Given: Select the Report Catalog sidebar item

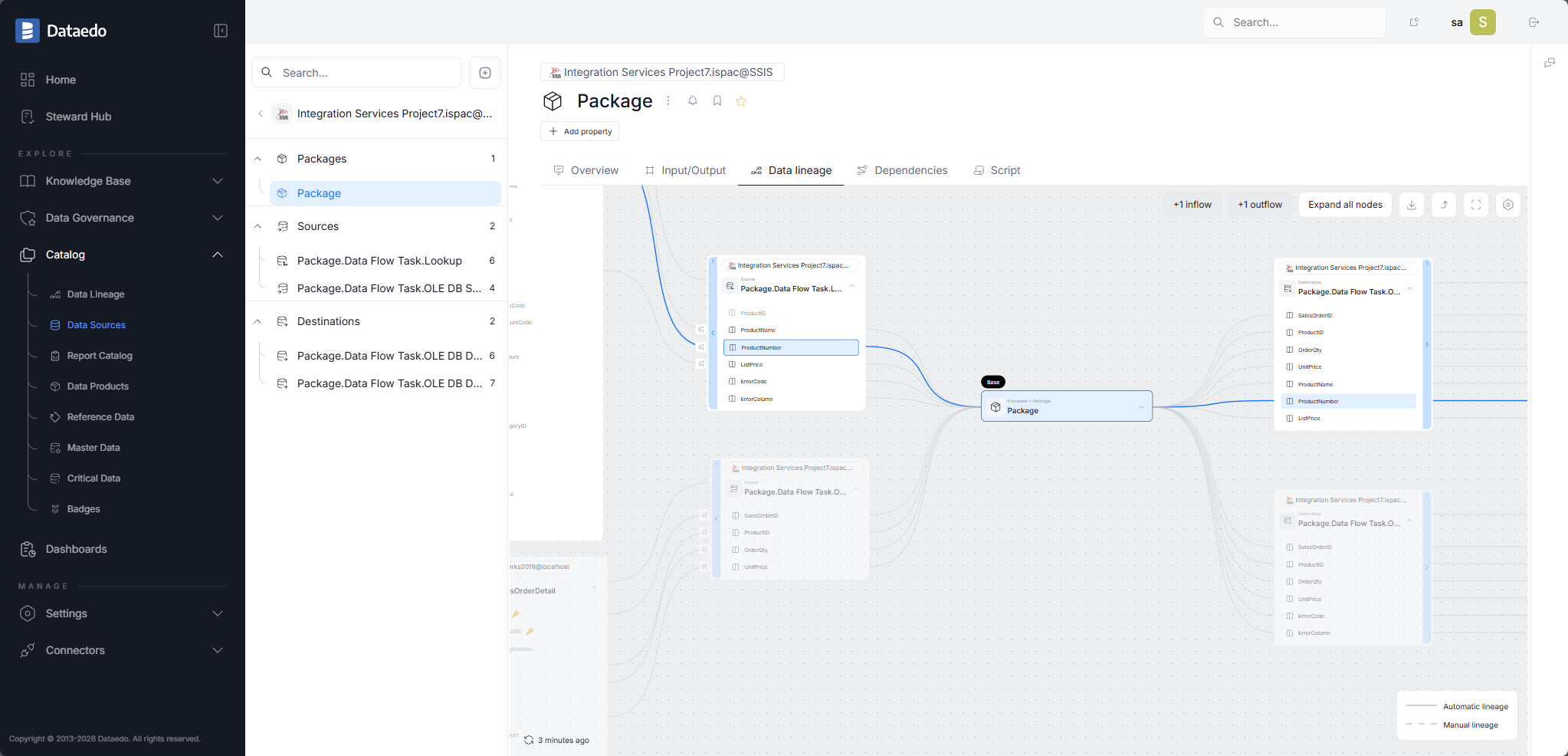Looking at the screenshot, I should coord(100,355).
